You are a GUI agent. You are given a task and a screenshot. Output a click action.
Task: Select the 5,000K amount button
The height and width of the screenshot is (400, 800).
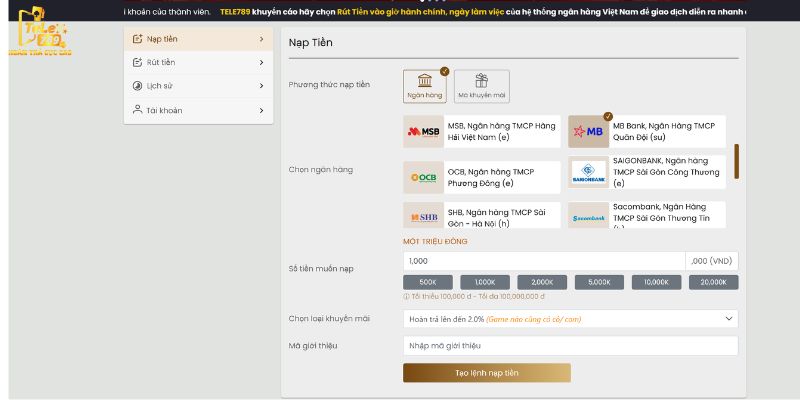click(599, 283)
